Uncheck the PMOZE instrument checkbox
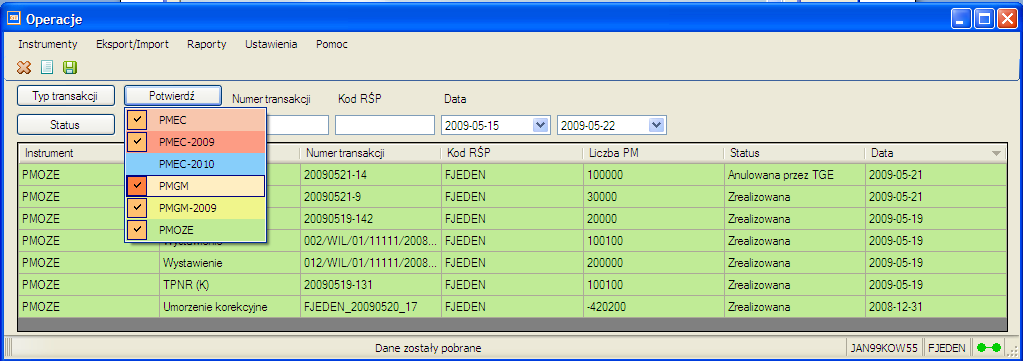The height and width of the screenshot is (361, 1023). (x=137, y=230)
